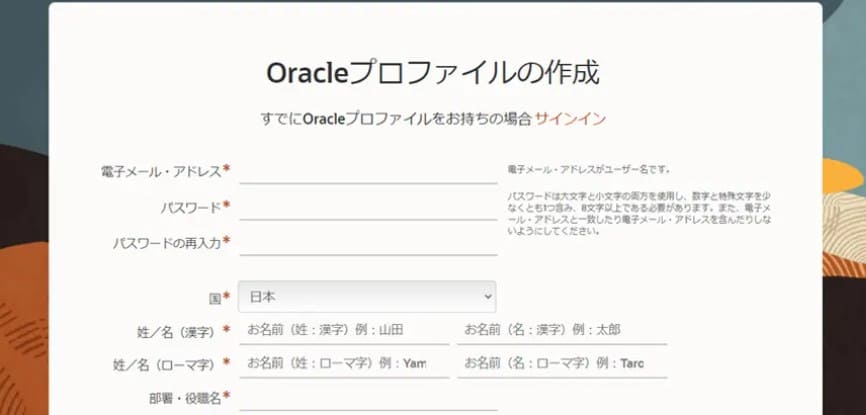Click the 姓／名（漢字） label
The width and height of the screenshot is (866, 415).
point(175,332)
